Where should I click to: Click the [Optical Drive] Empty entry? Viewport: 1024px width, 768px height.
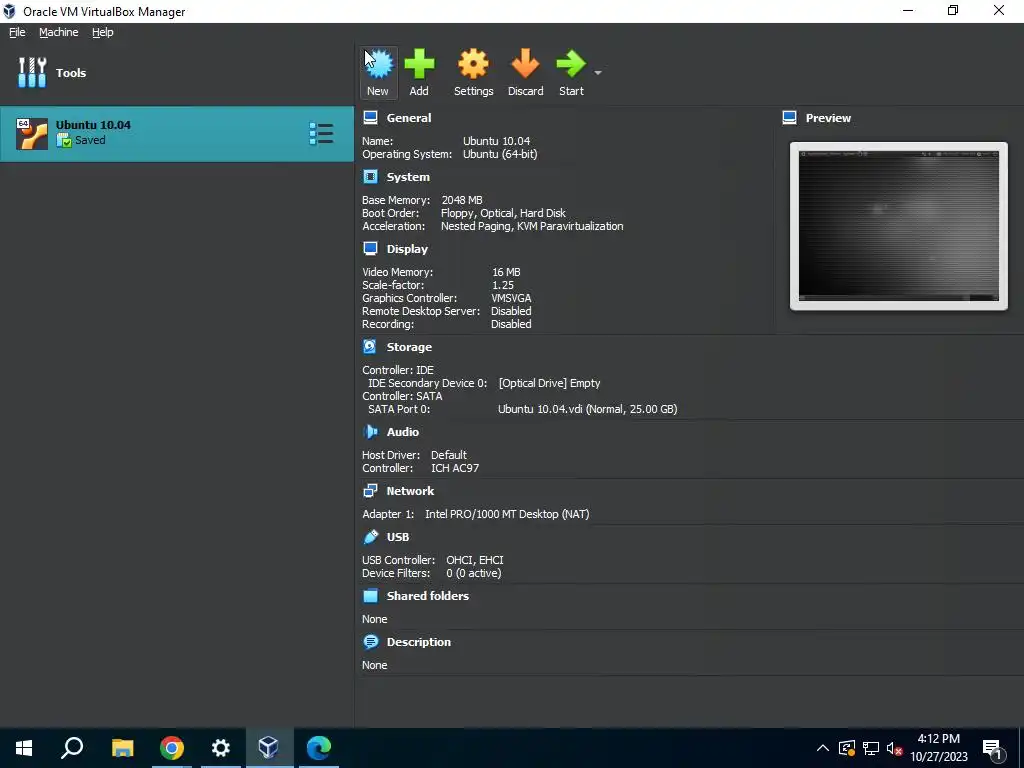click(549, 383)
